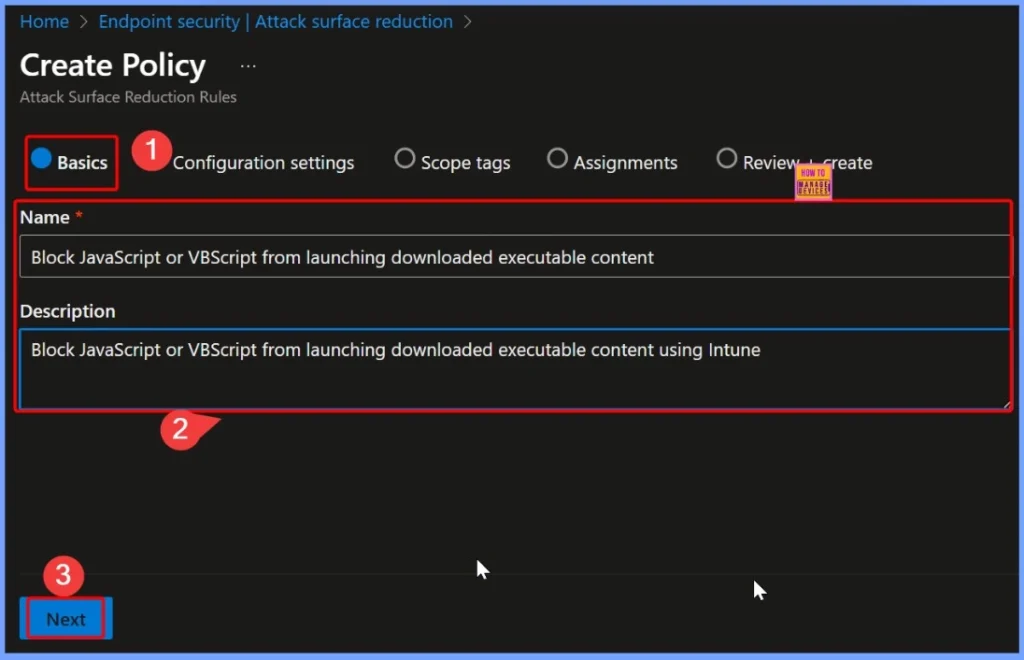The height and width of the screenshot is (660, 1024).
Task: Click the red annotation badge number 3
Action: point(63,575)
